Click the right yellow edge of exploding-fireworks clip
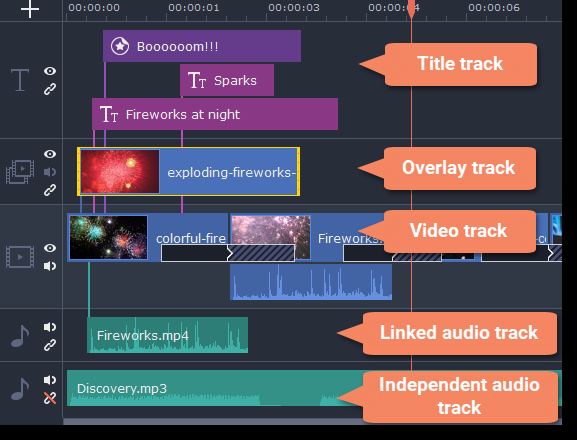The image size is (577, 440). 298,171
